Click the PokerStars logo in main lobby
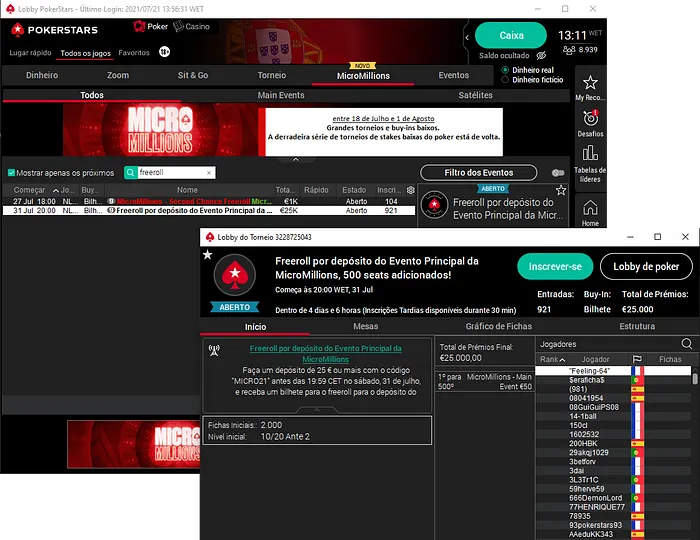The image size is (700, 540). tap(54, 30)
